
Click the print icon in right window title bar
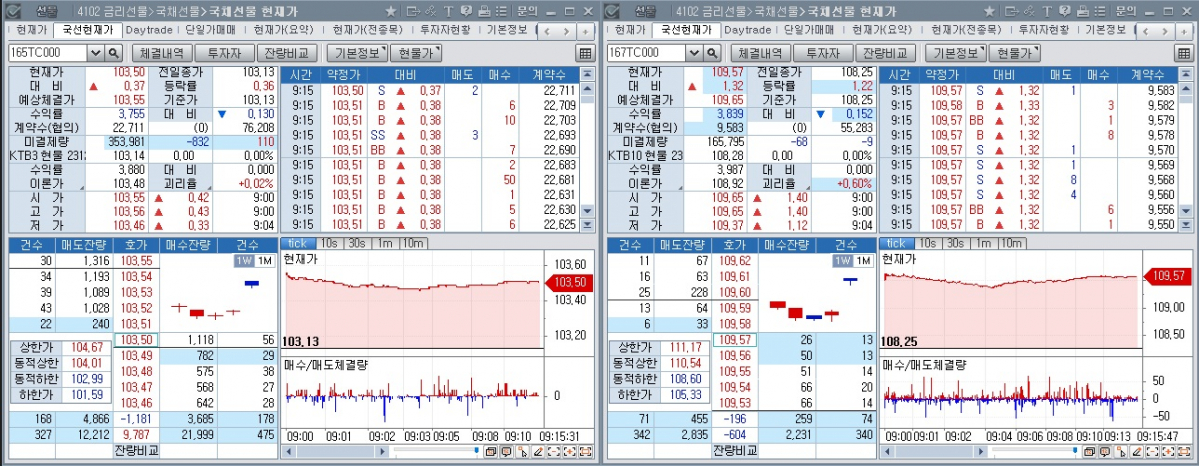1082,11
